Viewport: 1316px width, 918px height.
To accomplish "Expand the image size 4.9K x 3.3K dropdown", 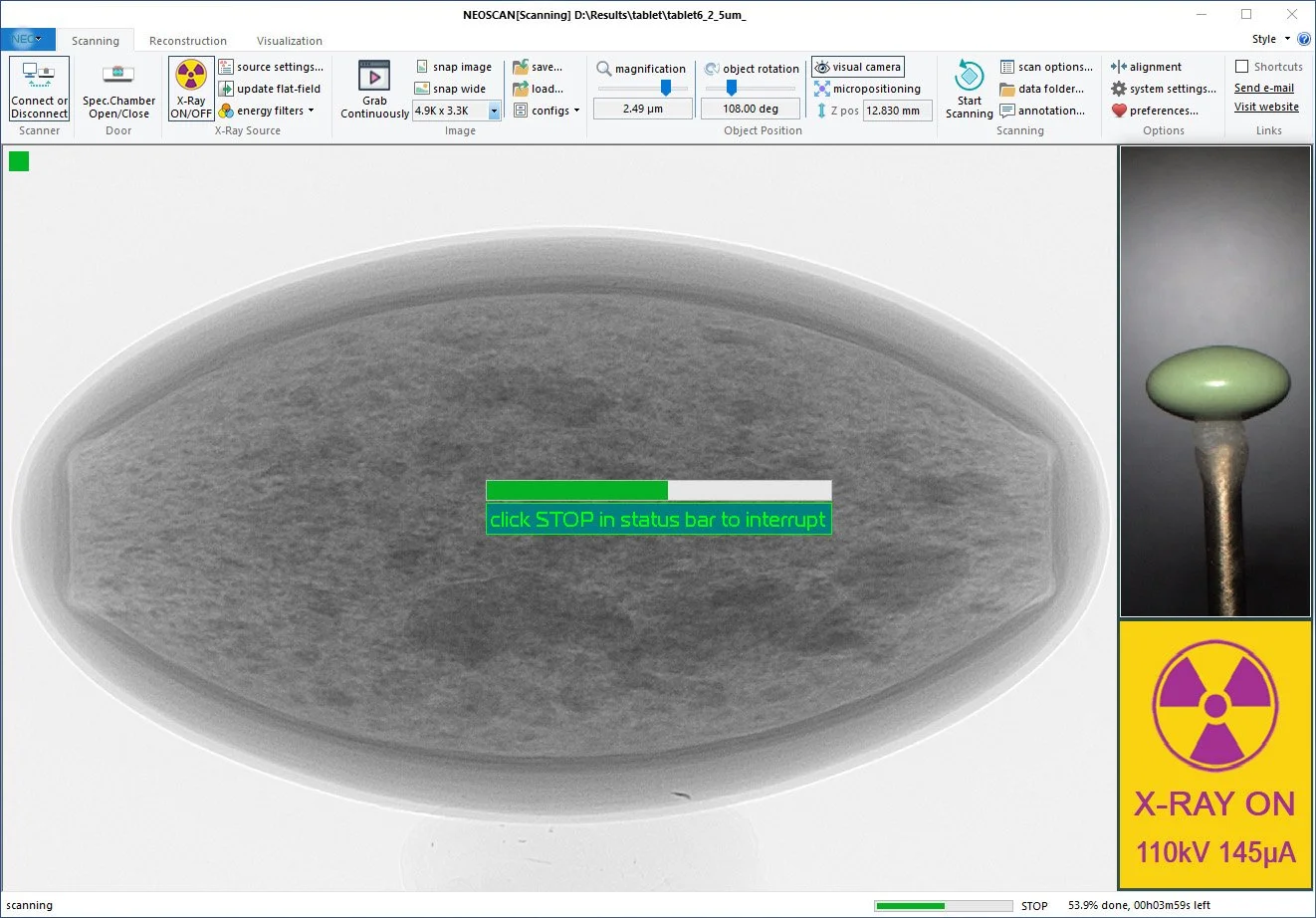I will click(494, 111).
